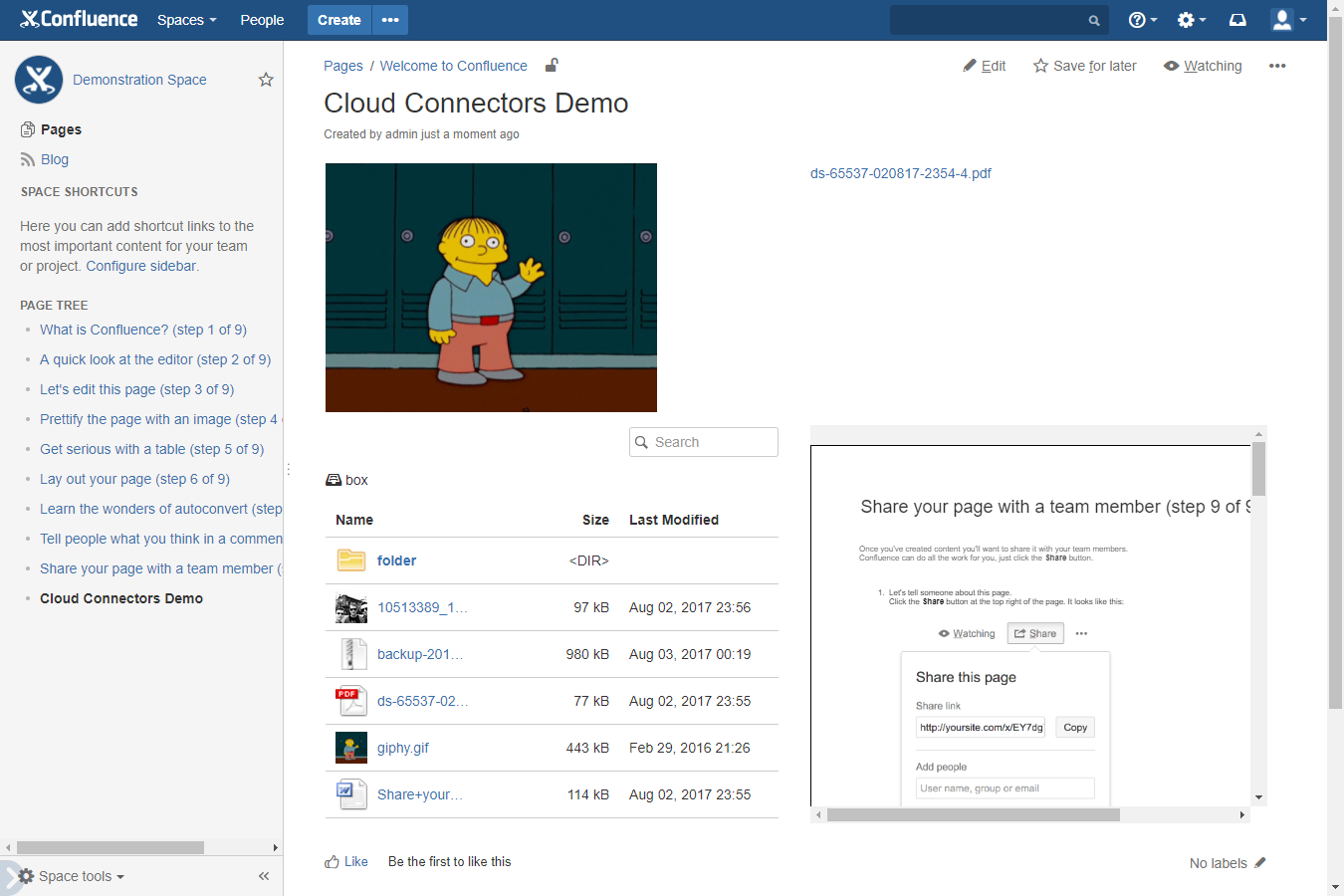Viewport: 1344px width, 896px height.
Task: Open the create more options ellipsis
Action: coord(390,20)
